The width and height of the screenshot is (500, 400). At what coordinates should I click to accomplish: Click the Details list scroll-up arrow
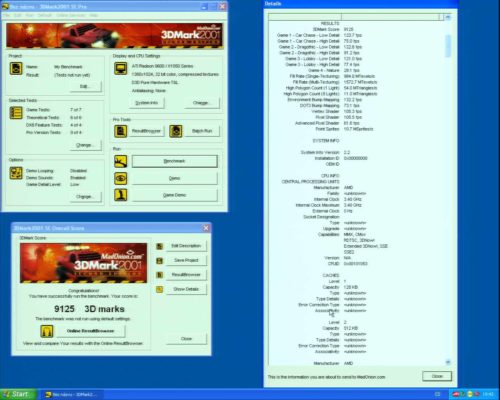point(448,17)
